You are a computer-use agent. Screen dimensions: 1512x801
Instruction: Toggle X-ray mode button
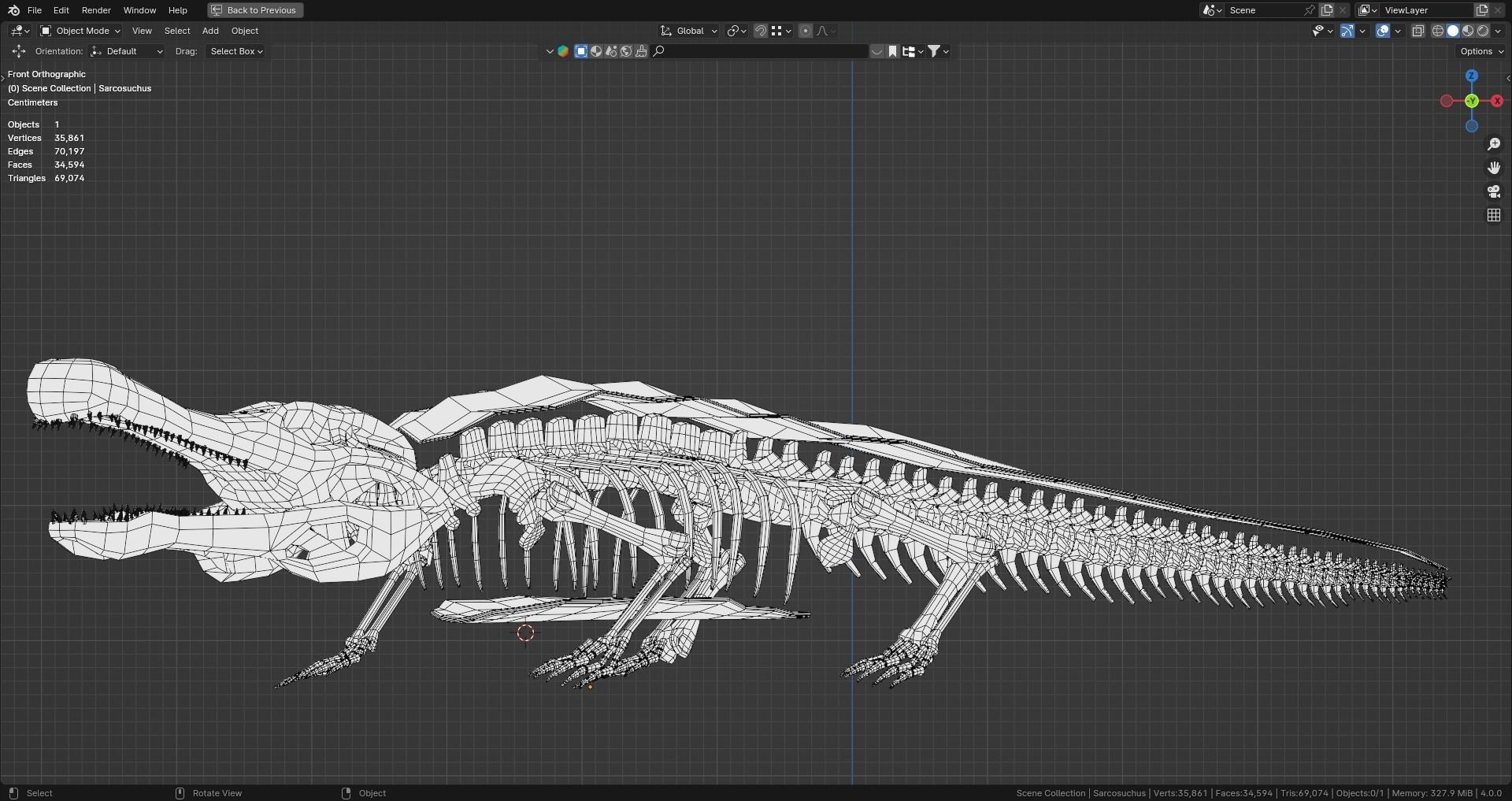(1417, 31)
